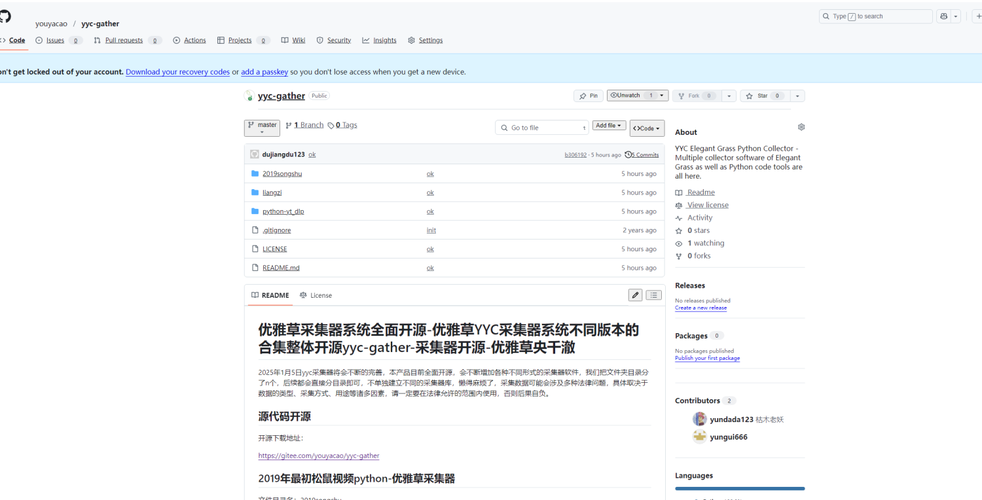Open the gitee.com/youyacao/yyc-gather link

tap(319, 456)
